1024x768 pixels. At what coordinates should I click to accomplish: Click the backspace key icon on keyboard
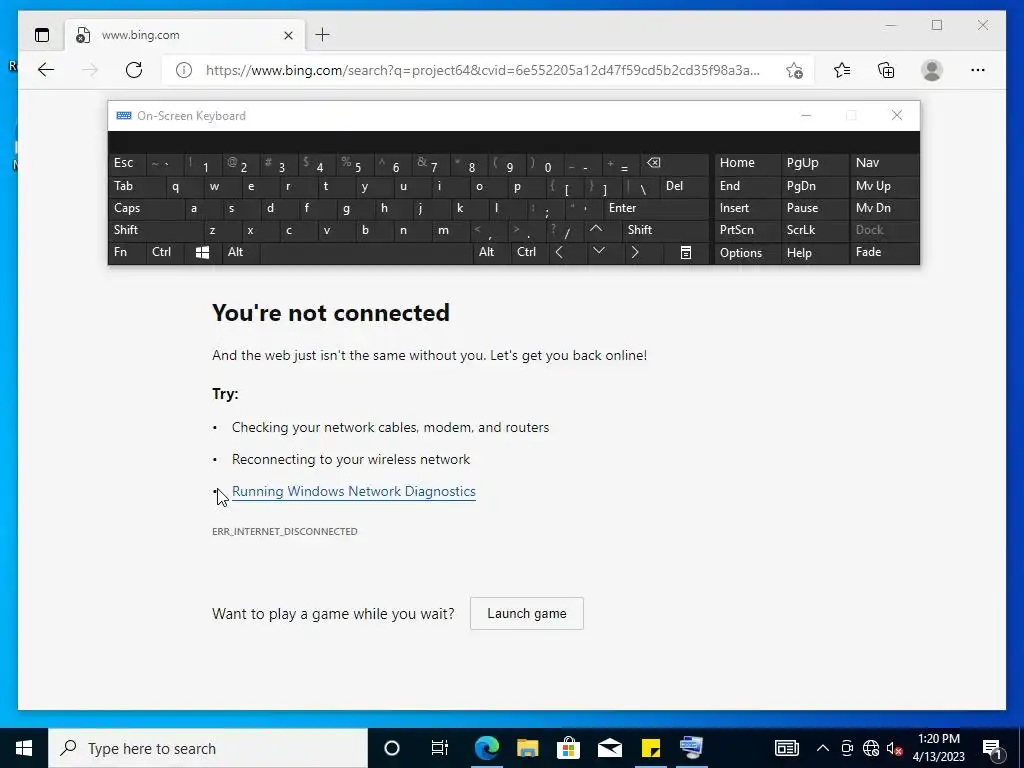(653, 163)
